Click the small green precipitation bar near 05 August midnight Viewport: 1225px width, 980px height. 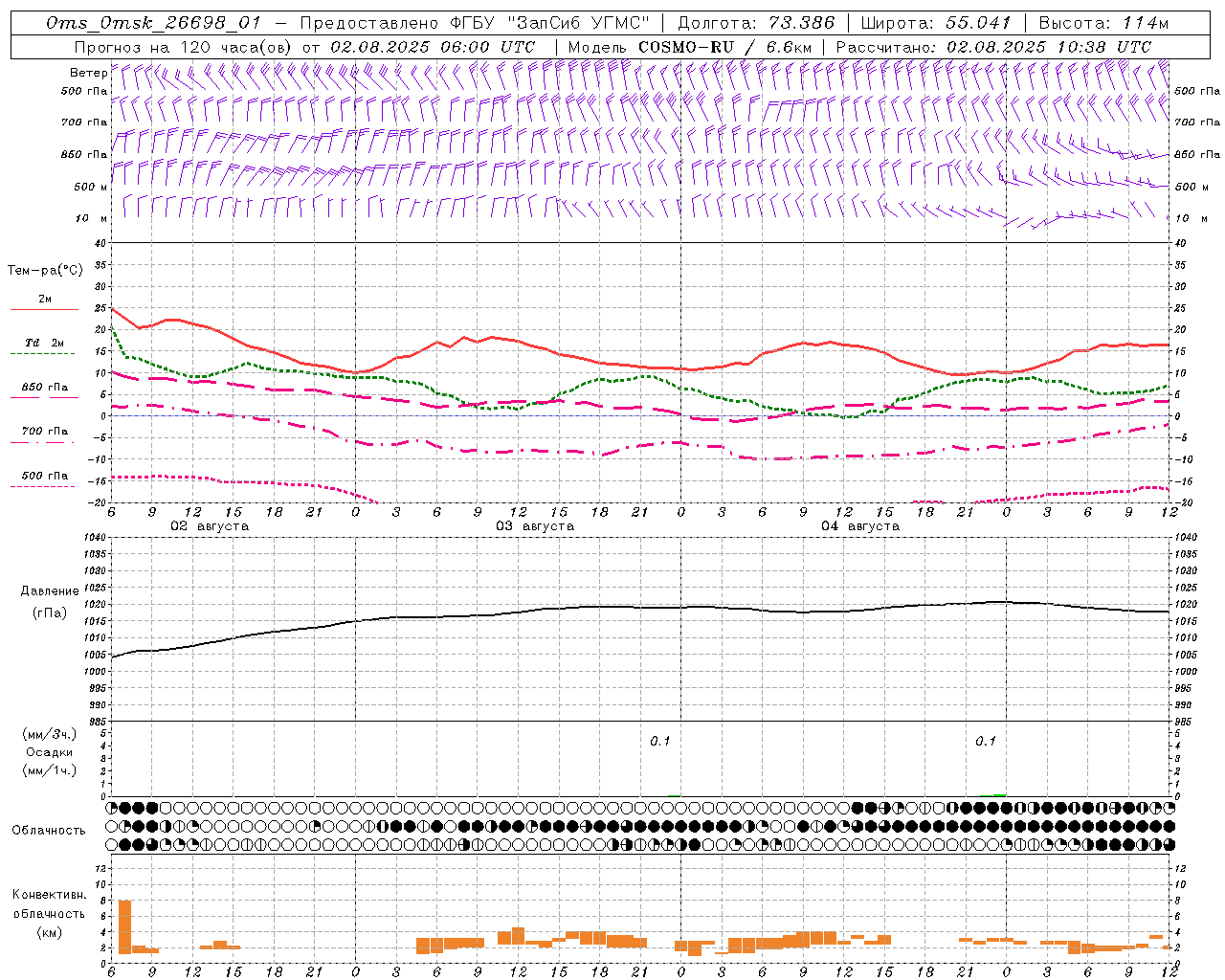click(999, 794)
